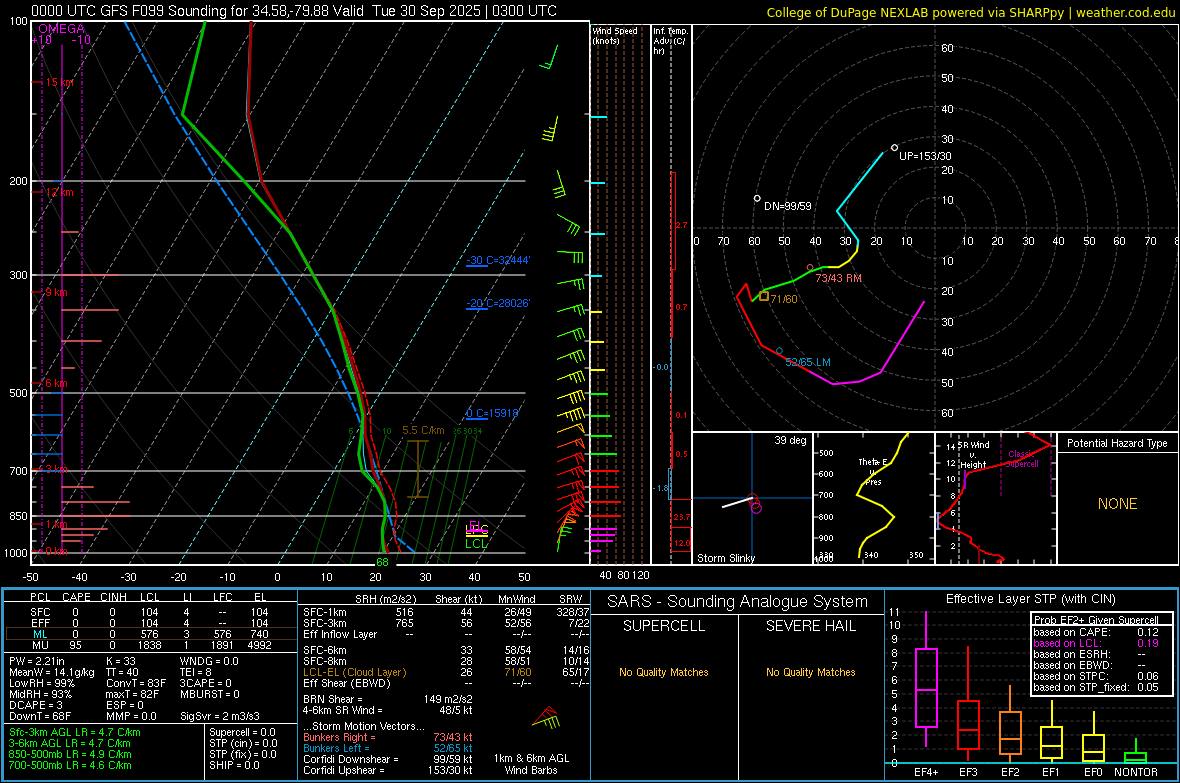
Task: Click the DCAPE = 3 value
Action: (36, 705)
